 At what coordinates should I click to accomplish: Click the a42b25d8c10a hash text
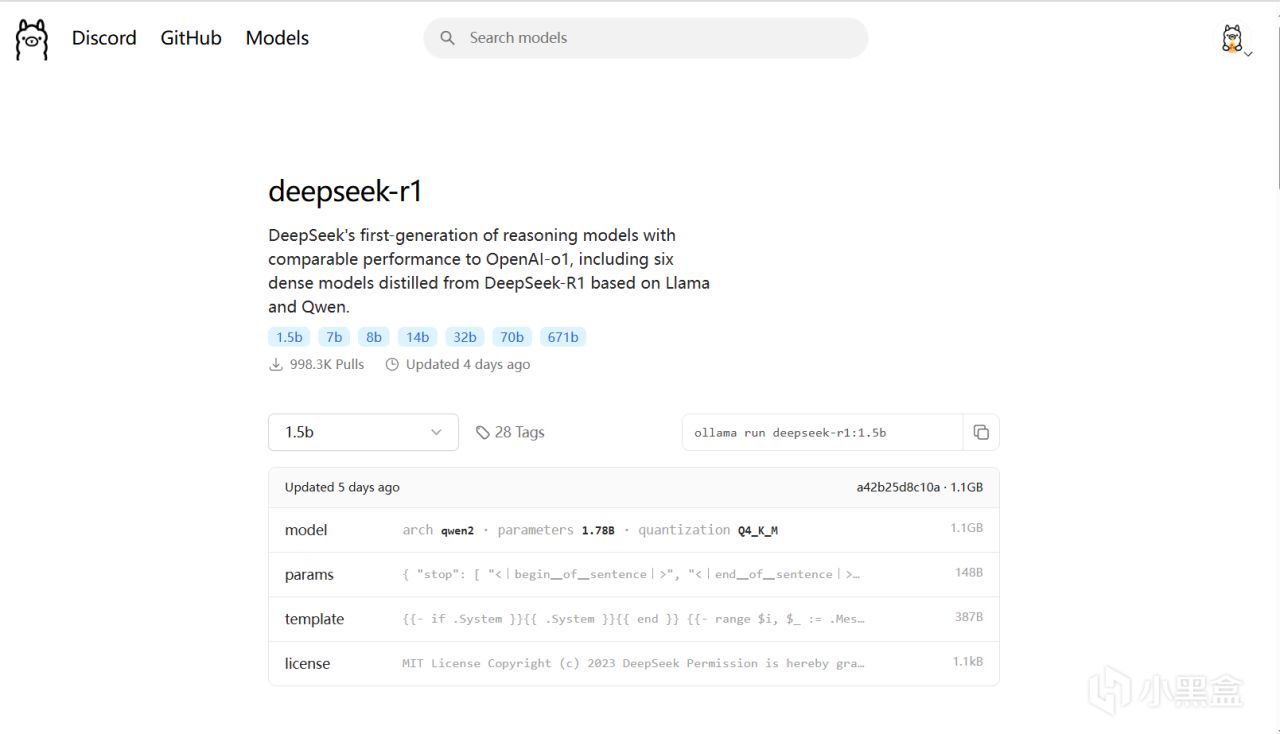pyautogui.click(x=898, y=488)
